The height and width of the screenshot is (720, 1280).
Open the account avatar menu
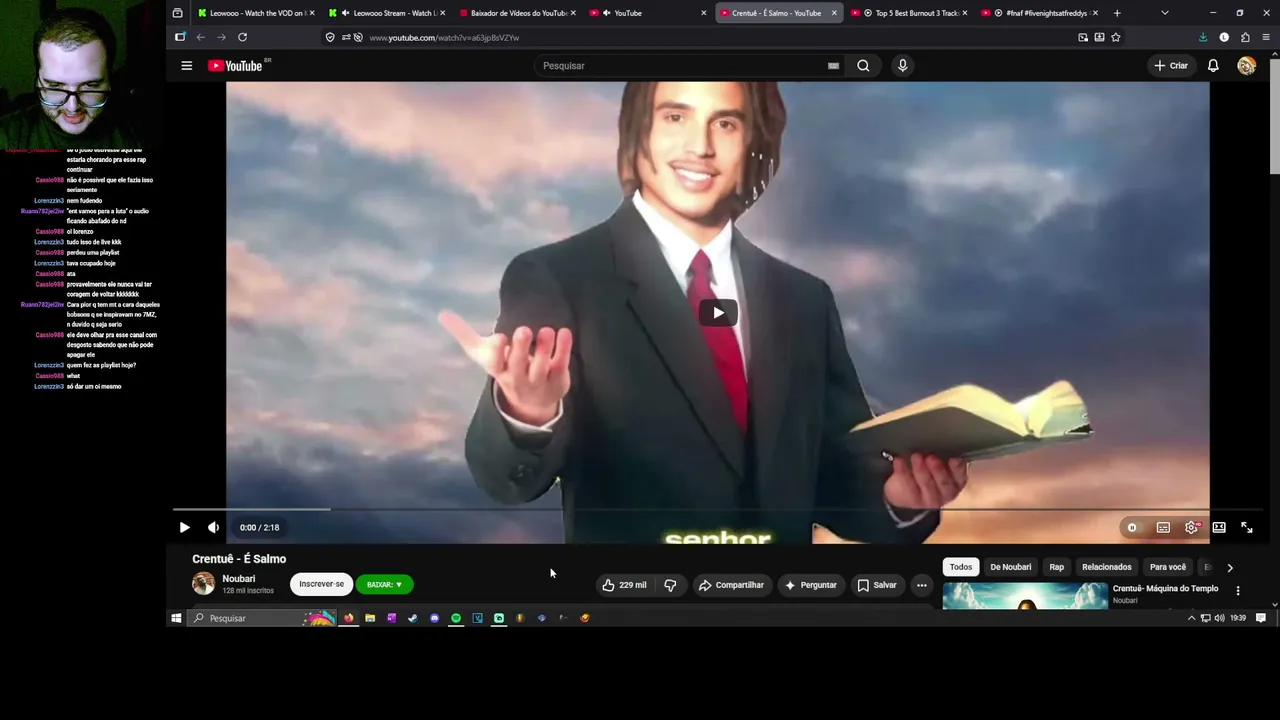click(1246, 66)
